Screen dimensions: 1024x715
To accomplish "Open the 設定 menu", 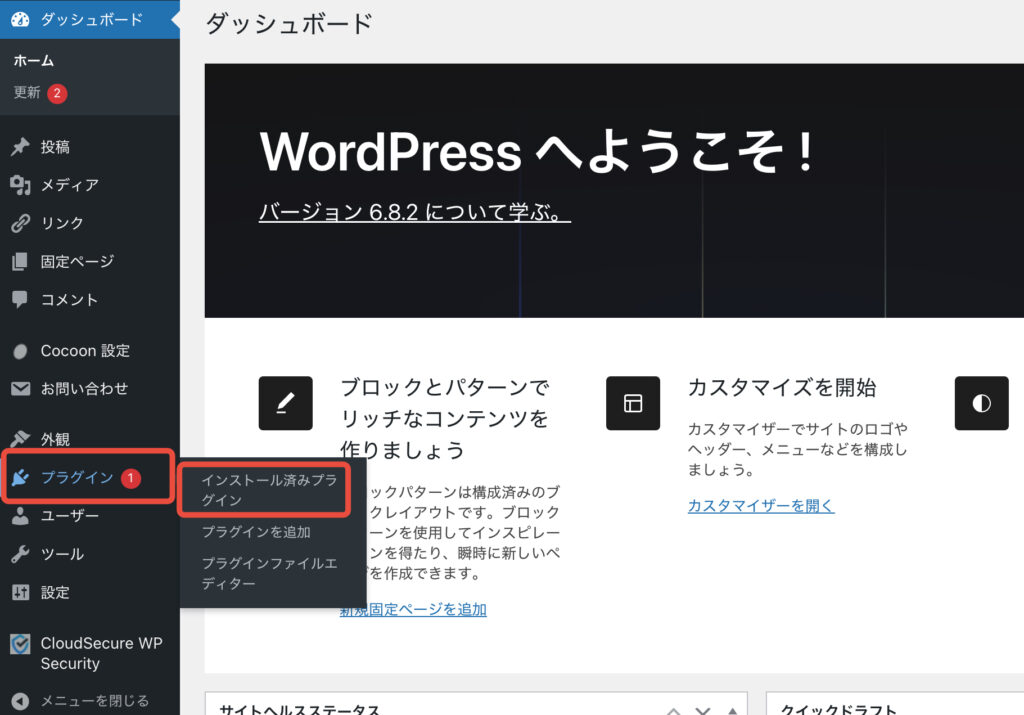I will pyautogui.click(x=89, y=592).
